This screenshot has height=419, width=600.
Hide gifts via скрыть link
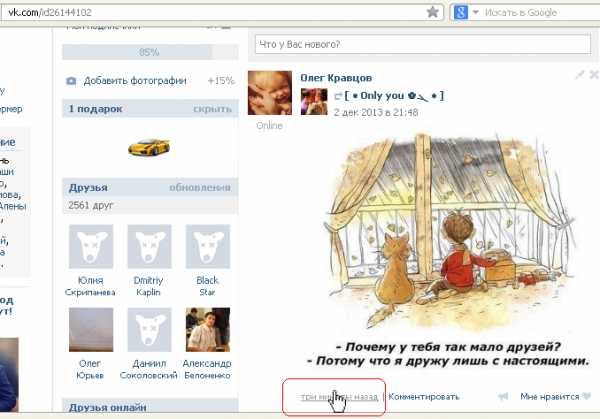[x=212, y=109]
